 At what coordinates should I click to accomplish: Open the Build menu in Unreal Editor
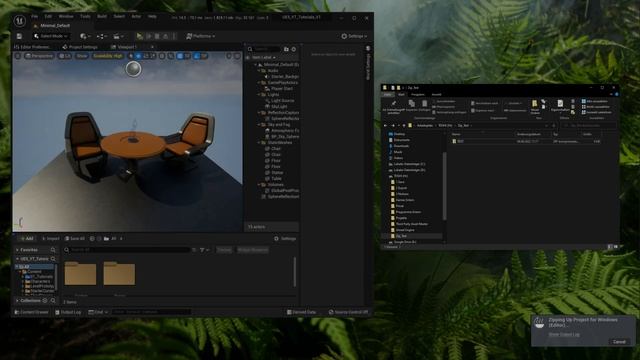coord(102,17)
